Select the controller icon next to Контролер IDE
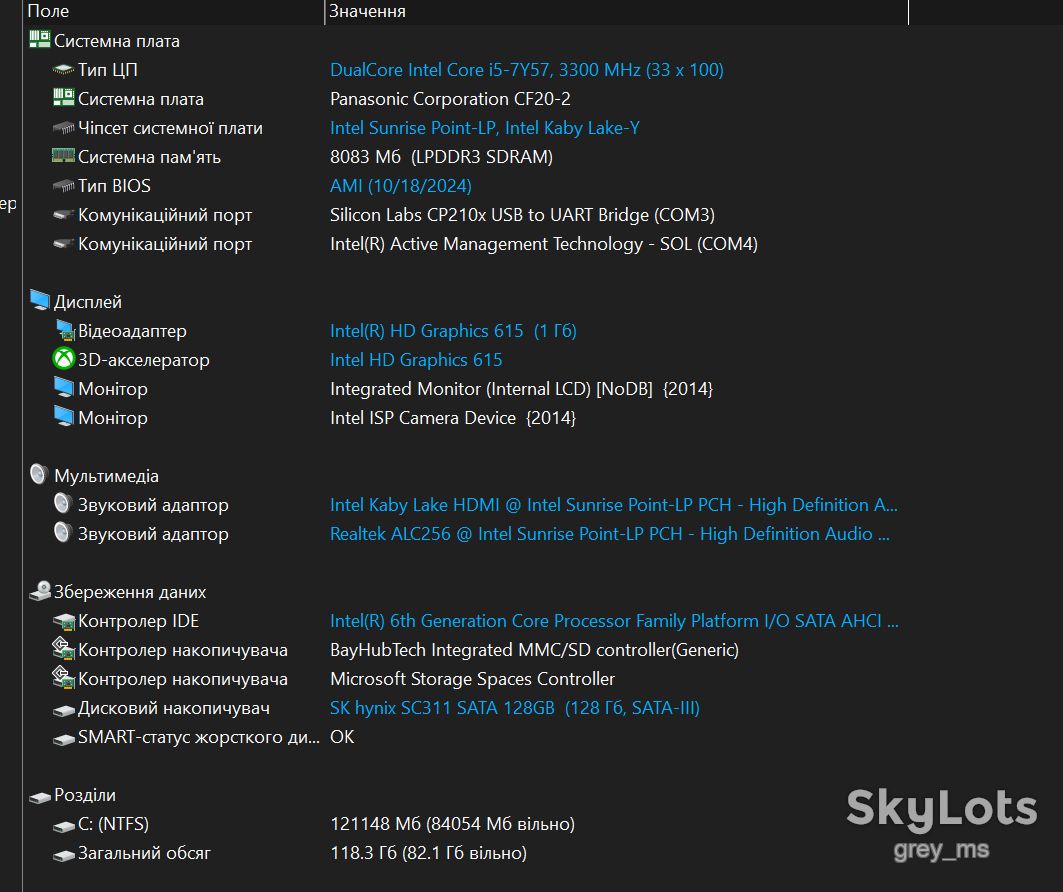The image size is (1063, 892). click(x=64, y=621)
